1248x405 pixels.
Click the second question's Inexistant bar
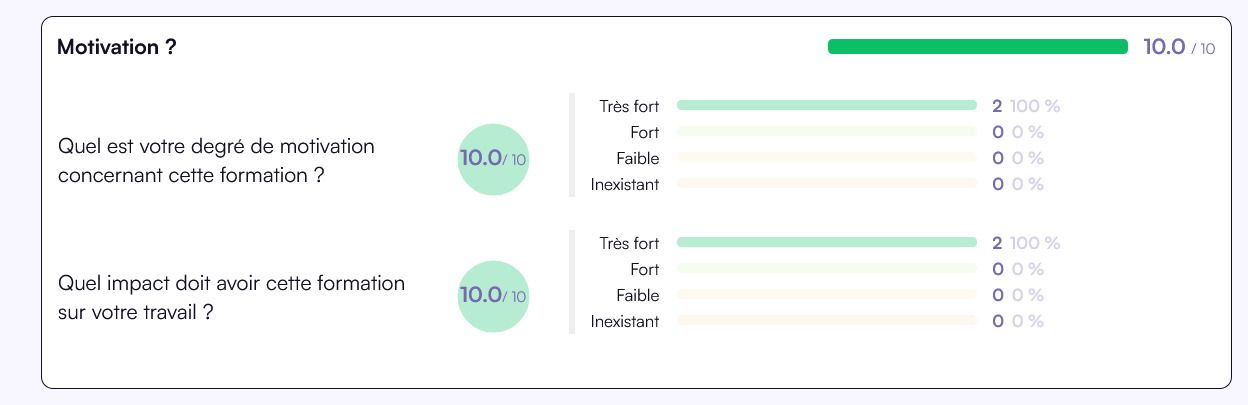click(827, 321)
